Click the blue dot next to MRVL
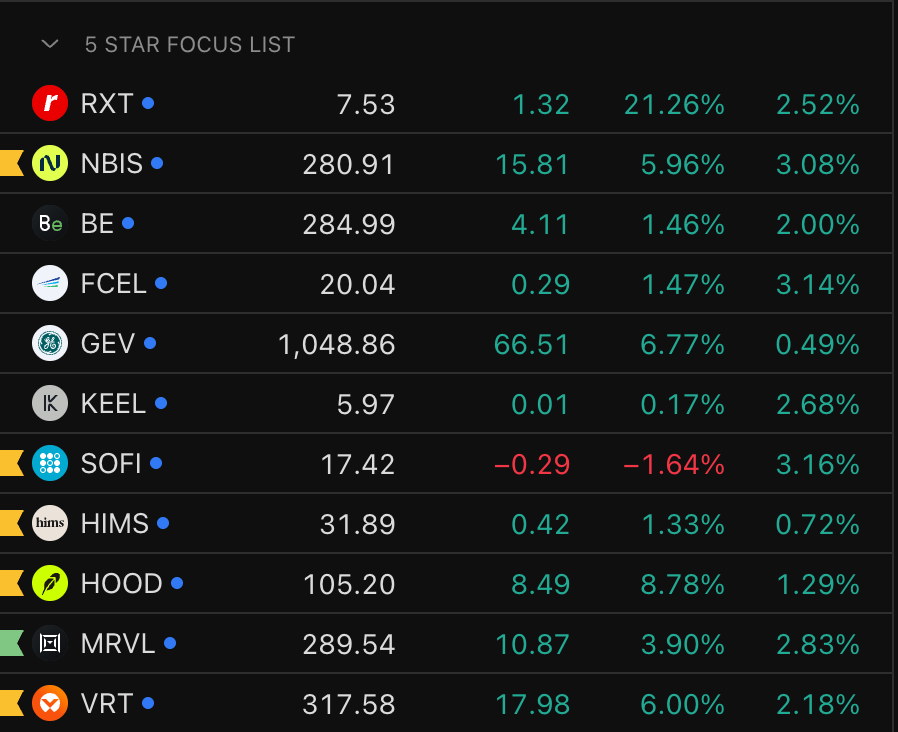The height and width of the screenshot is (732, 898). 170,643
